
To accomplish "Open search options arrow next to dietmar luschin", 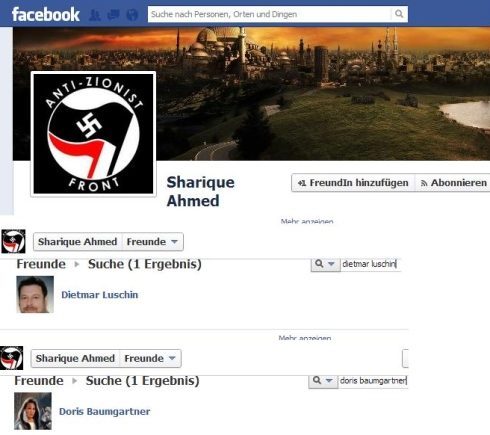I will point(331,264).
